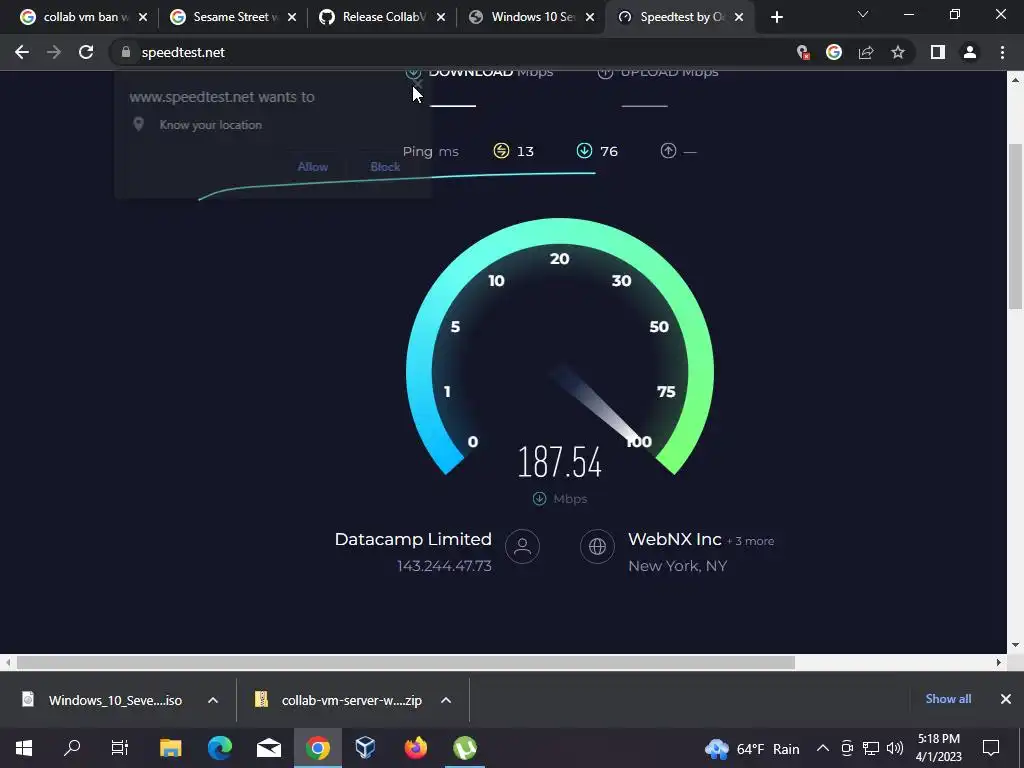Bookmark this page with the star icon
The image size is (1024, 768).
[x=898, y=52]
